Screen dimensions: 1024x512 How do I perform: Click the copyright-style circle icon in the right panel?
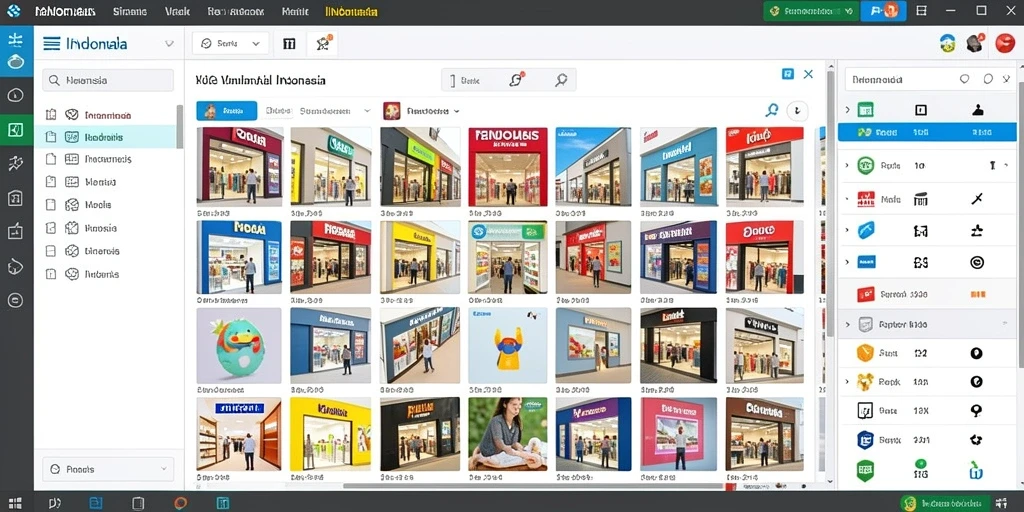click(977, 263)
